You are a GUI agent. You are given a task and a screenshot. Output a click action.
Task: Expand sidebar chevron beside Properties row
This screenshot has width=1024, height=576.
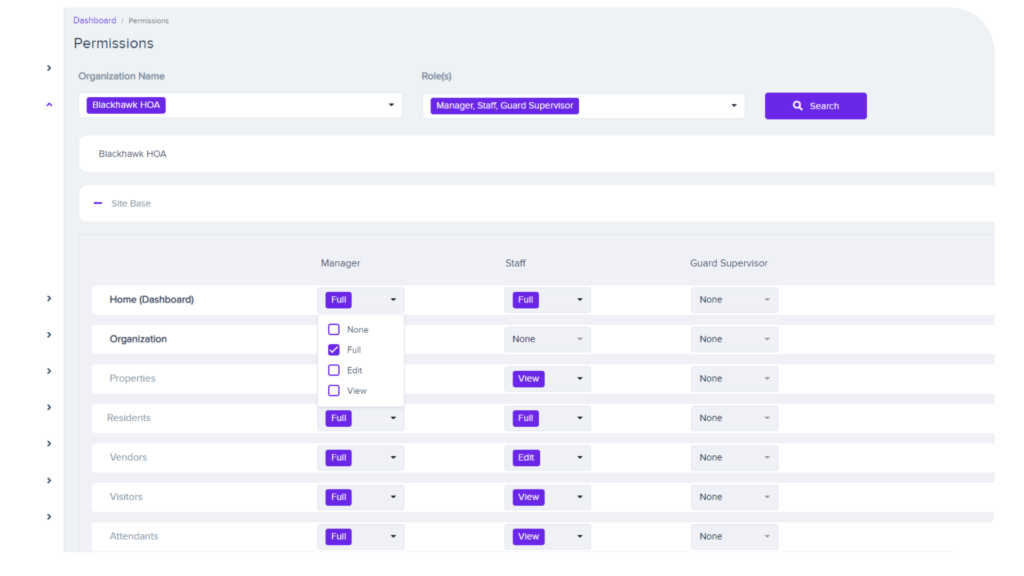49,371
